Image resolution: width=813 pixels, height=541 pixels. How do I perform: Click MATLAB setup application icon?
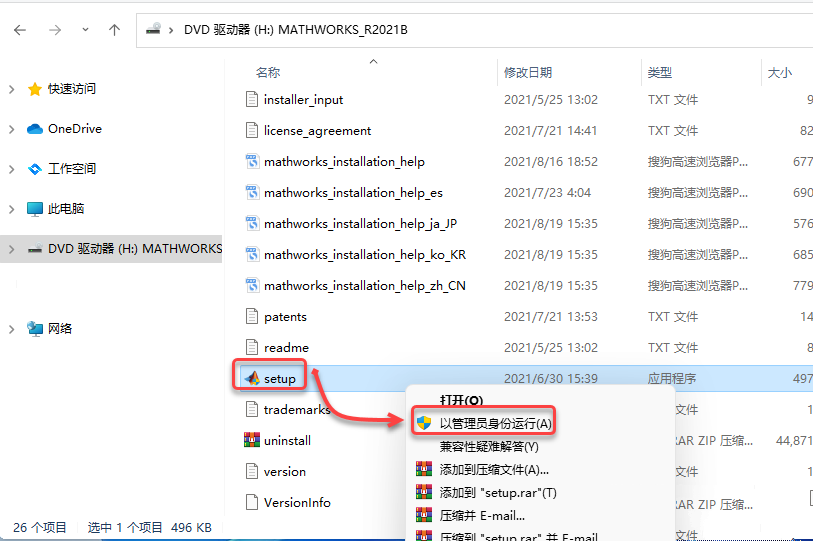[252, 378]
